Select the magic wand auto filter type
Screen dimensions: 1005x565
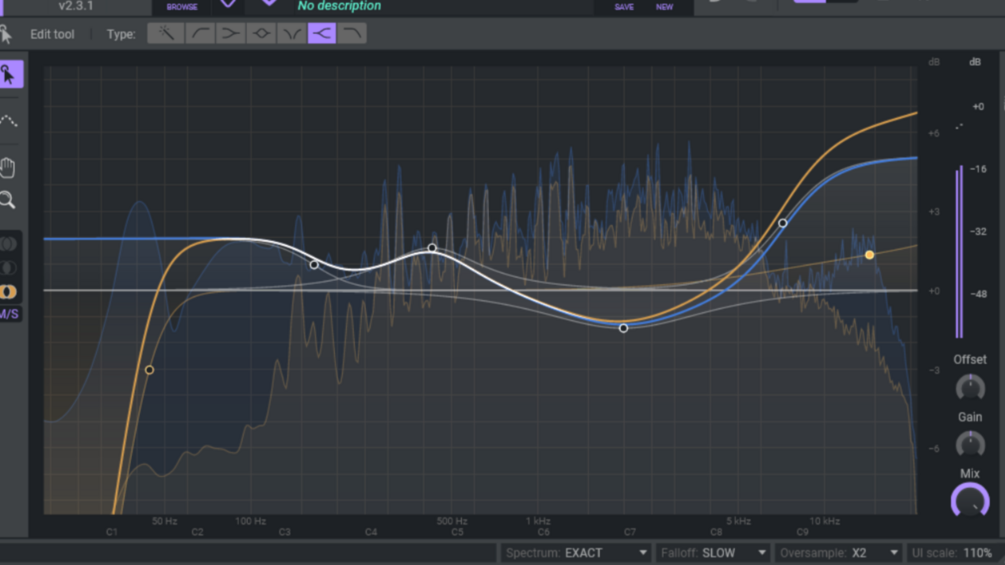point(166,33)
